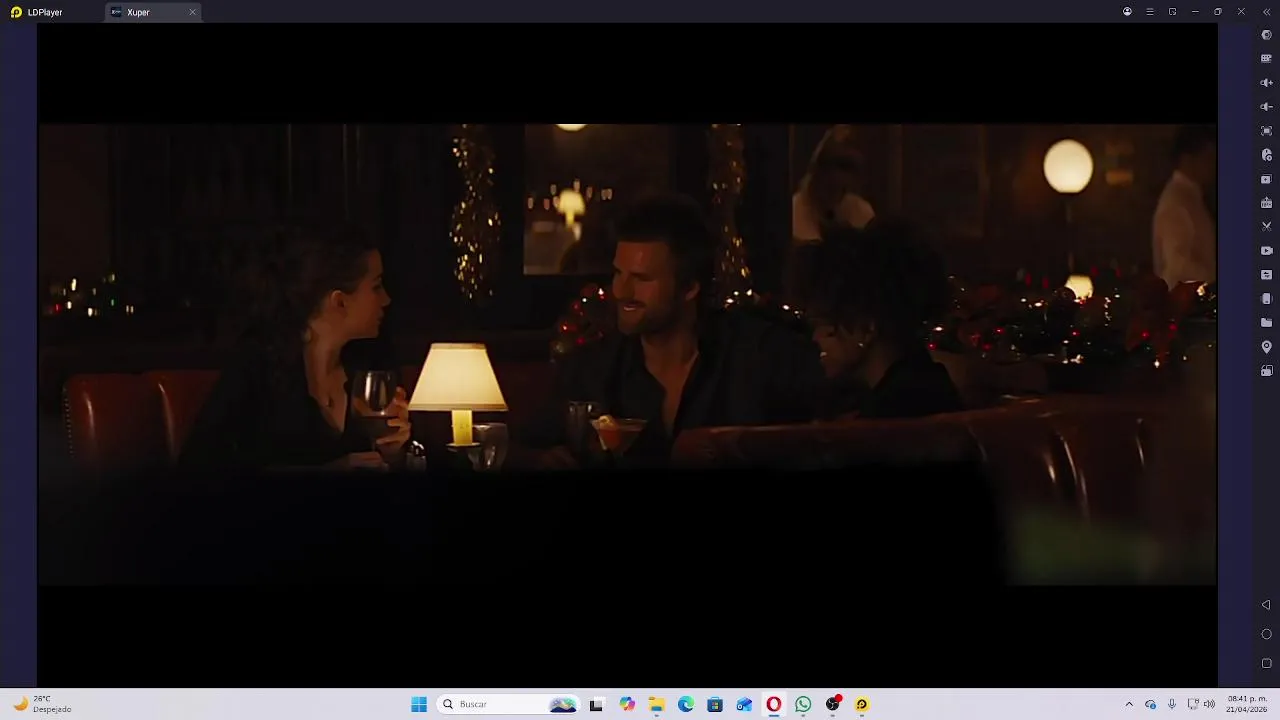Open the volume control in system tray

pos(1209,704)
